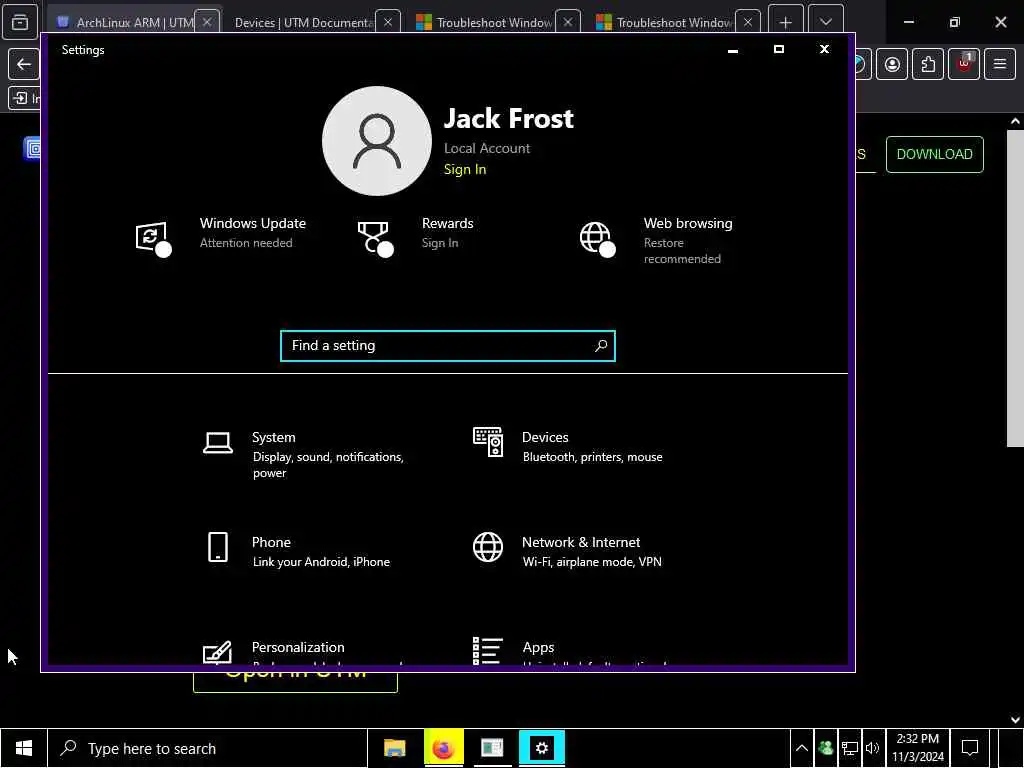Maximize the Settings window
This screenshot has width=1024, height=768.
(778, 50)
